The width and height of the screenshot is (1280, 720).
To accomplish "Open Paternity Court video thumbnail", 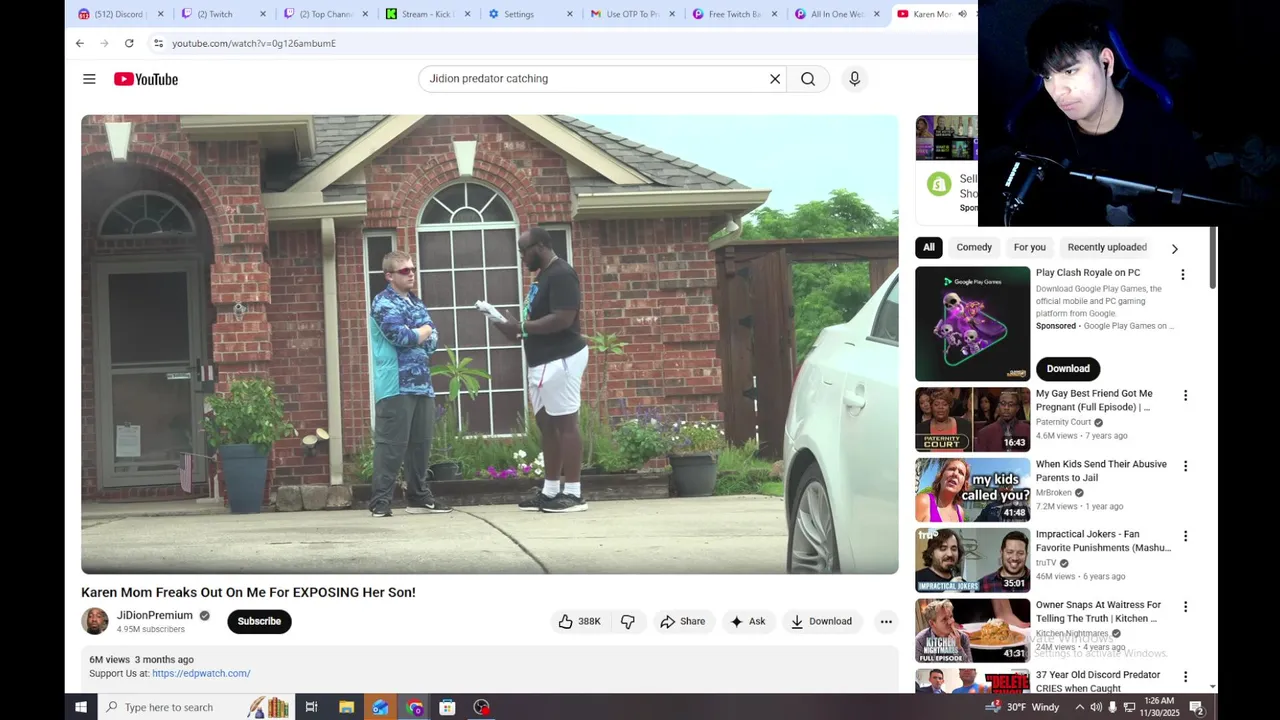I will tap(972, 419).
